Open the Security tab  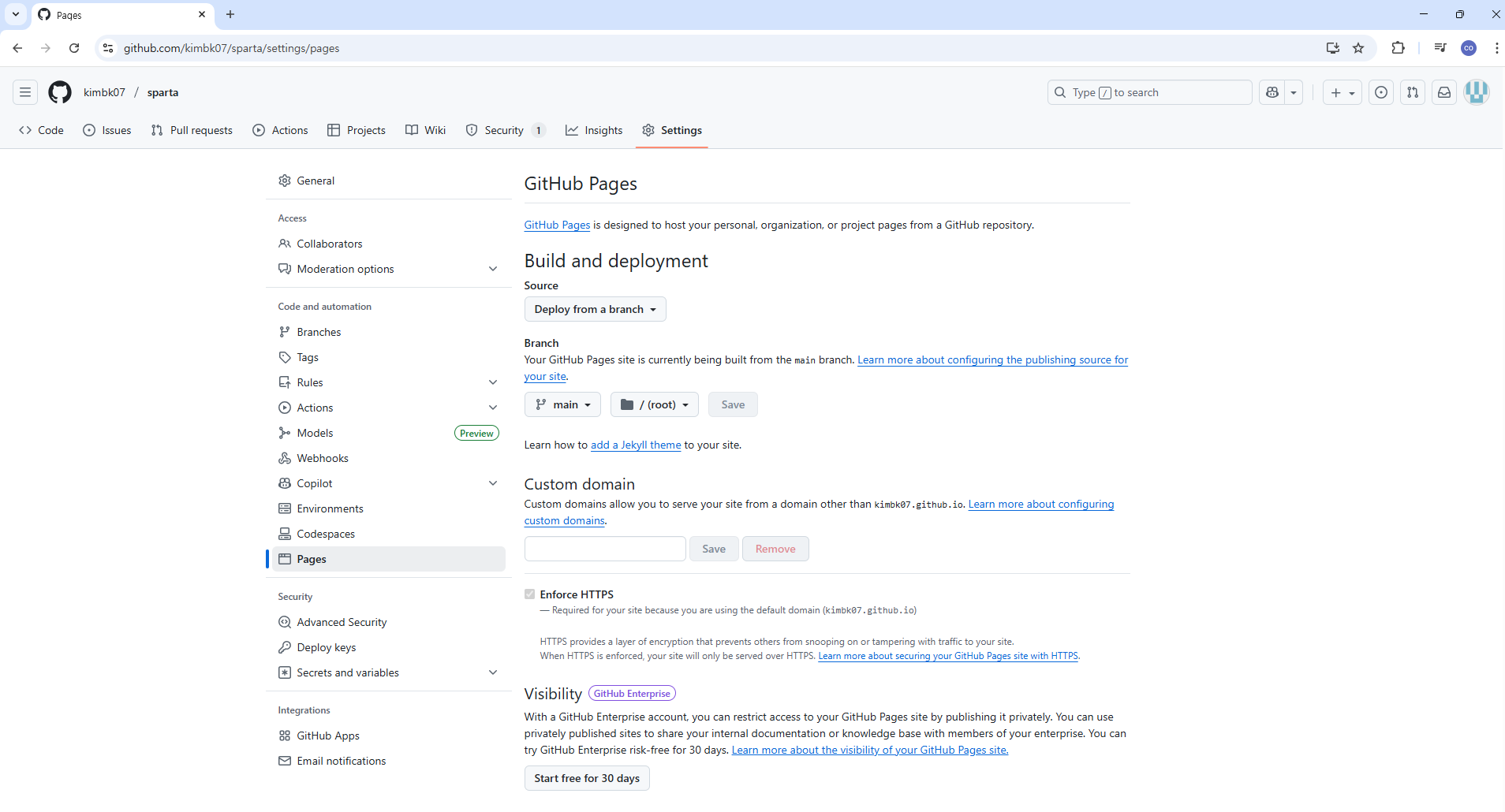pos(505,130)
